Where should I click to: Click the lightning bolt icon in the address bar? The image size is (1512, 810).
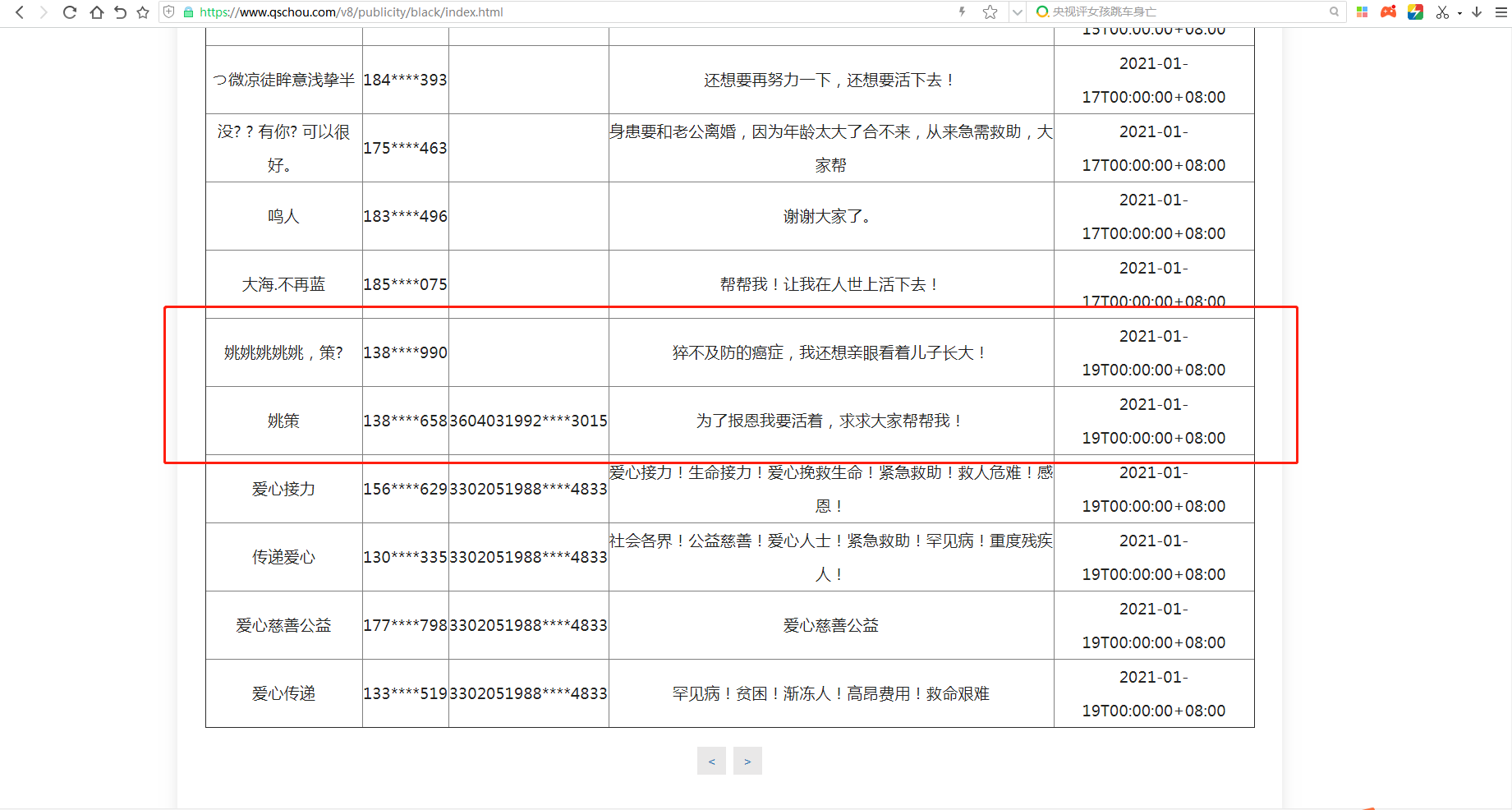961,12
